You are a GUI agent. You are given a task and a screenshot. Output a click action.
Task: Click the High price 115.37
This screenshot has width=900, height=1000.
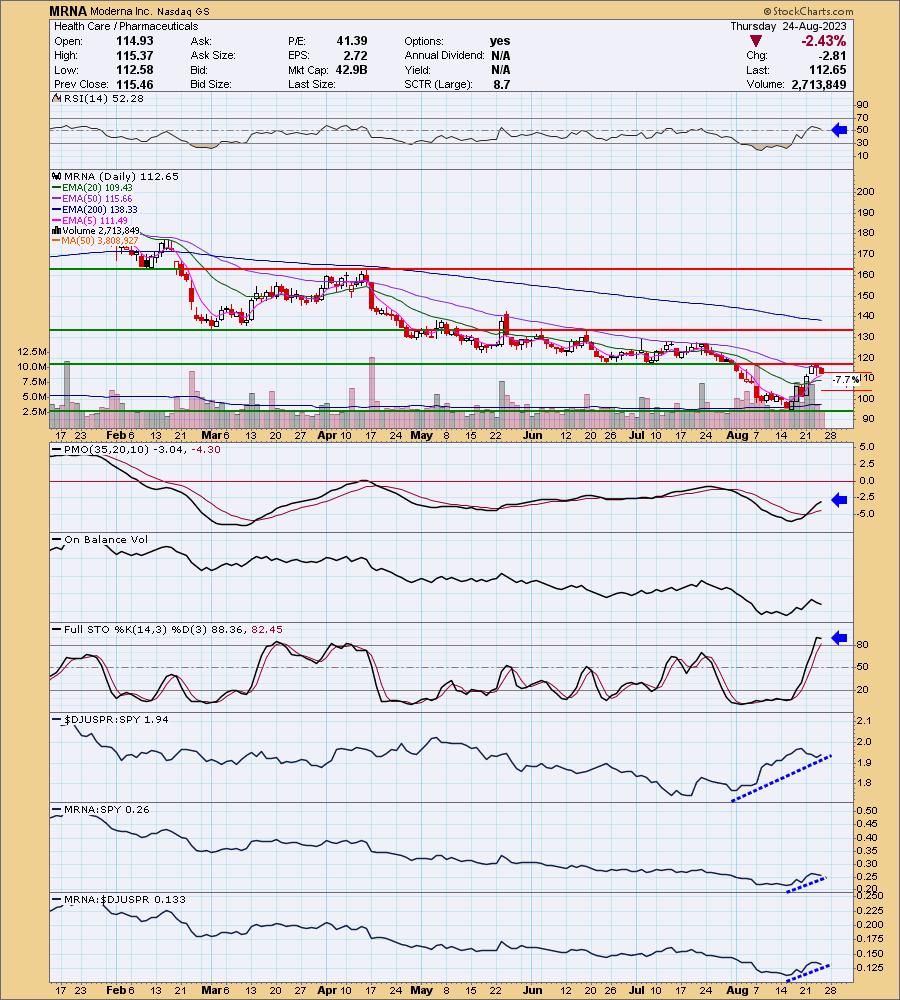tap(135, 55)
